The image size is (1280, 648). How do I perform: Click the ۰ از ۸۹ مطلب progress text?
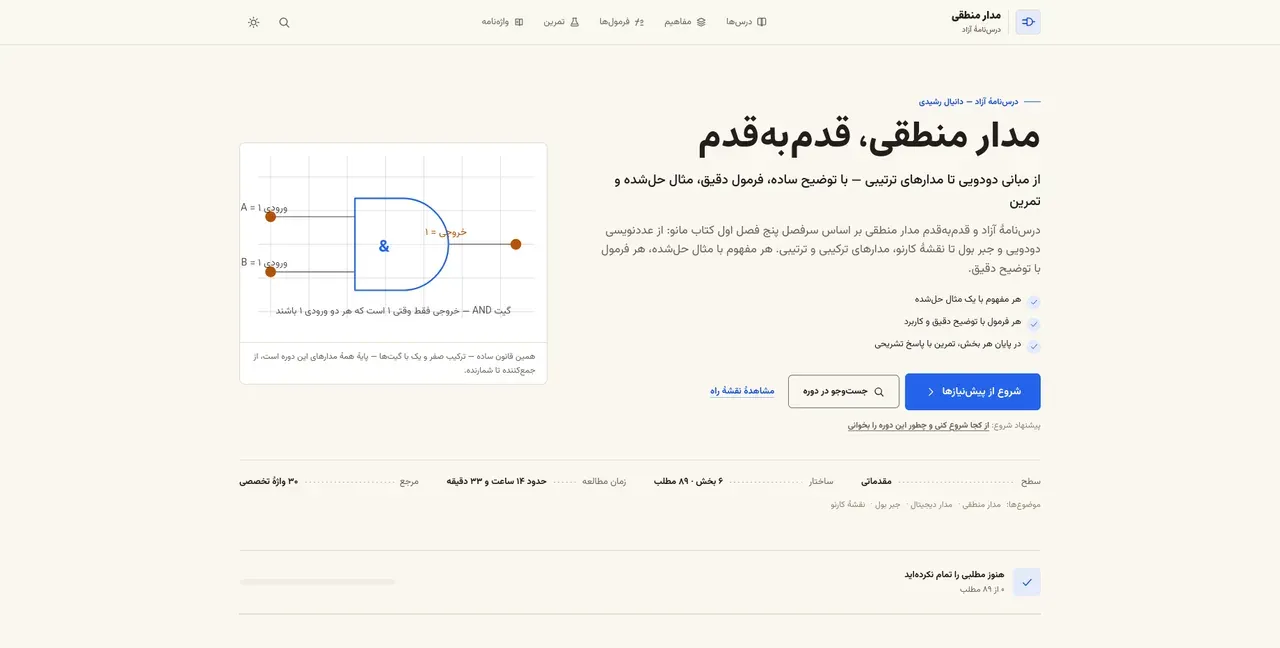coord(982,589)
